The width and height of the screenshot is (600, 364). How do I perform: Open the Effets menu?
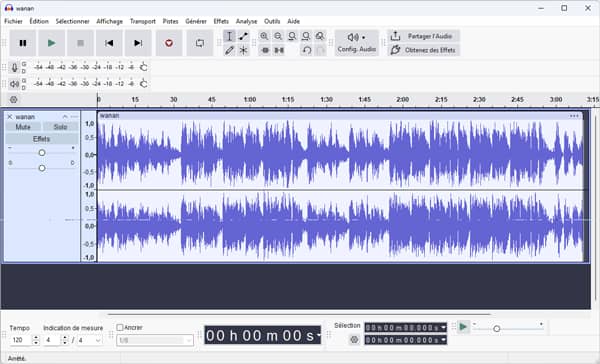tap(221, 21)
